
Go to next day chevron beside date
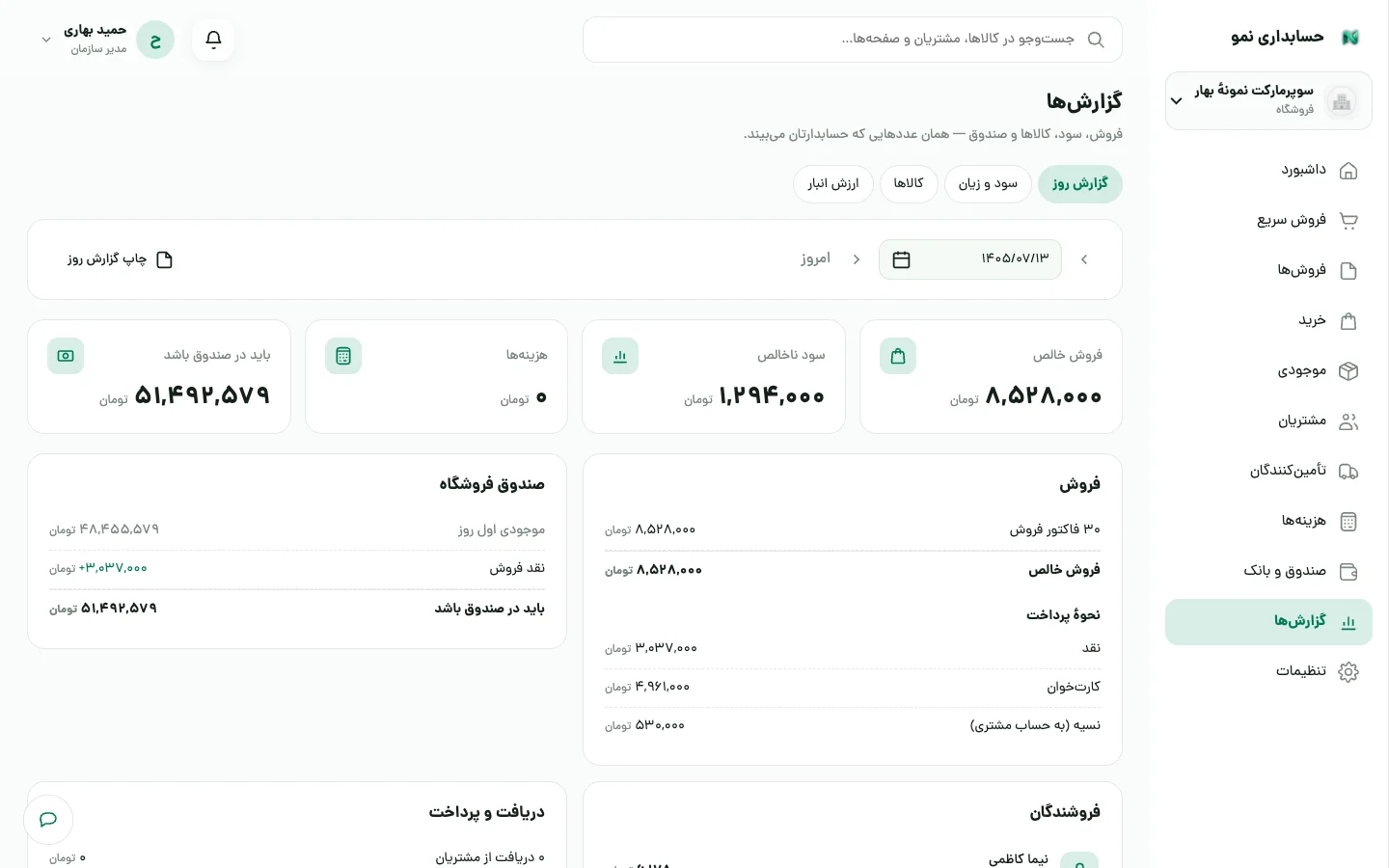pyautogui.click(x=857, y=259)
